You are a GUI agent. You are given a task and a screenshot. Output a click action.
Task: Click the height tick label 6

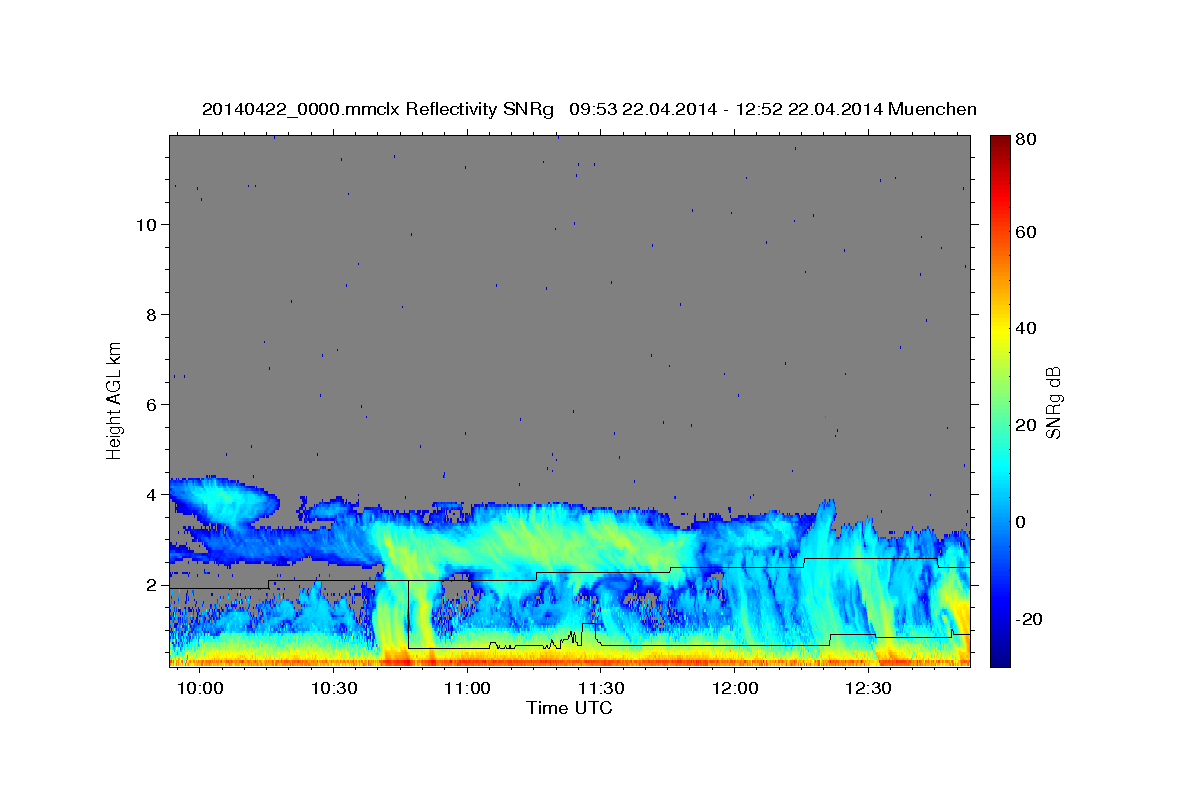coord(153,404)
